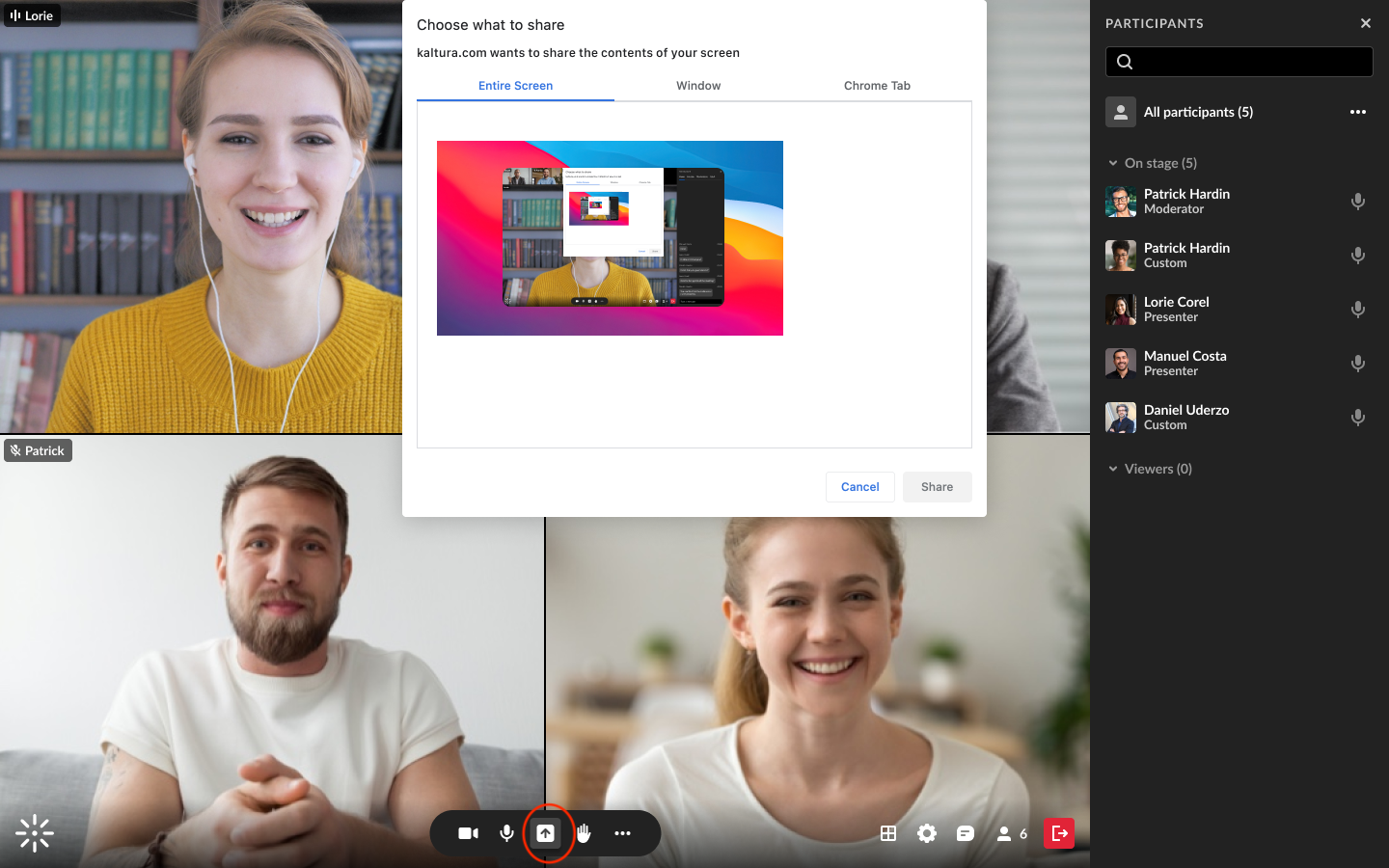Toggle Manuel Costa's microphone

point(1357,364)
